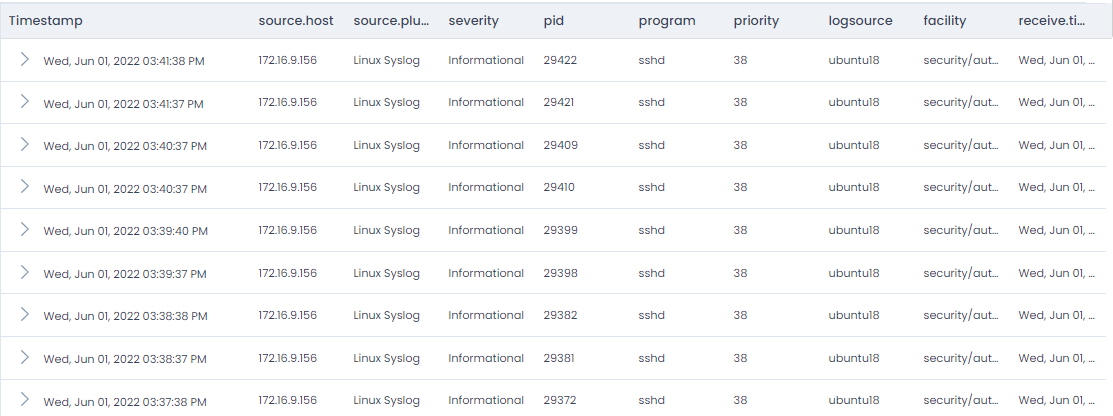The image size is (1113, 416).
Task: Click the truncated source.plu... column header
Action: pyautogui.click(x=391, y=21)
